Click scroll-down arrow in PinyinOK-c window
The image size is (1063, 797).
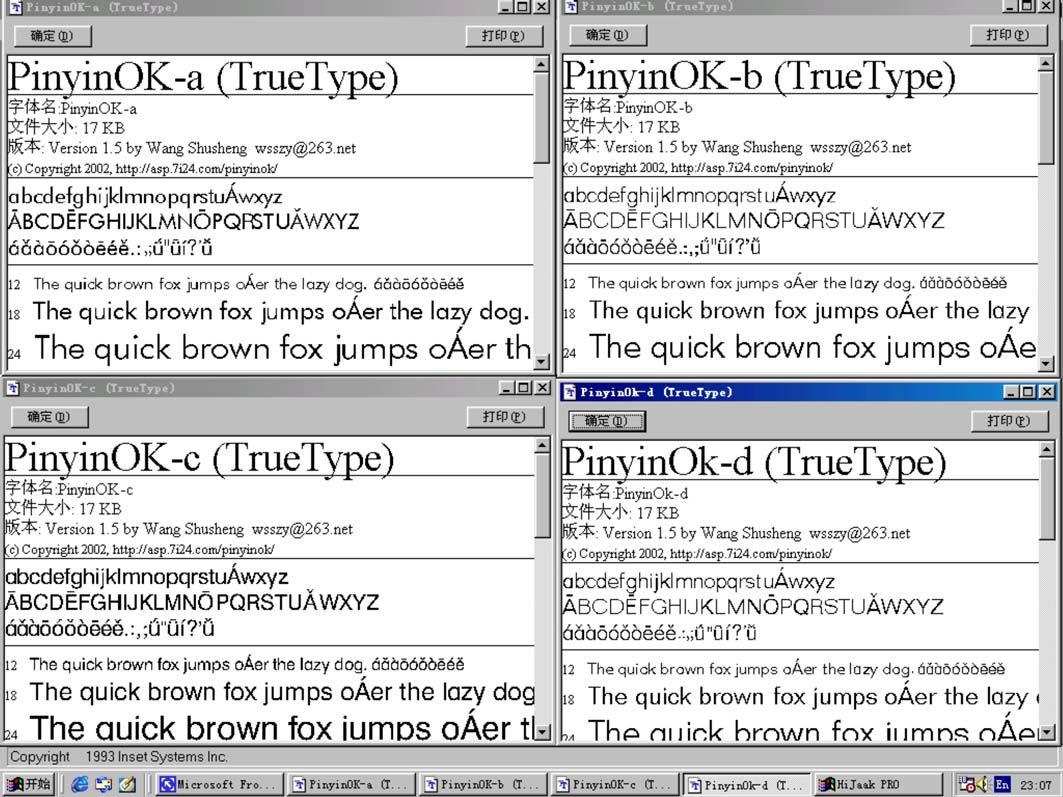point(542,732)
